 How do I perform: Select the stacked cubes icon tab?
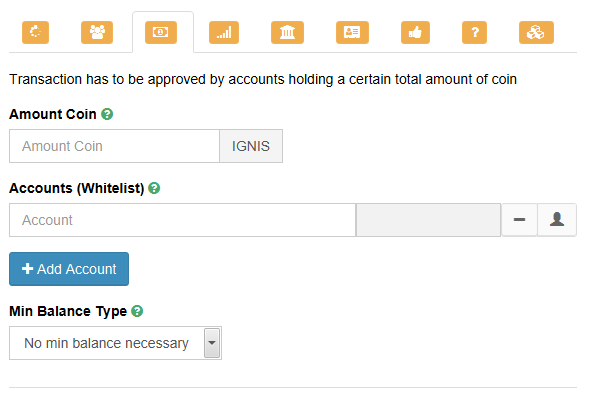coord(536,32)
